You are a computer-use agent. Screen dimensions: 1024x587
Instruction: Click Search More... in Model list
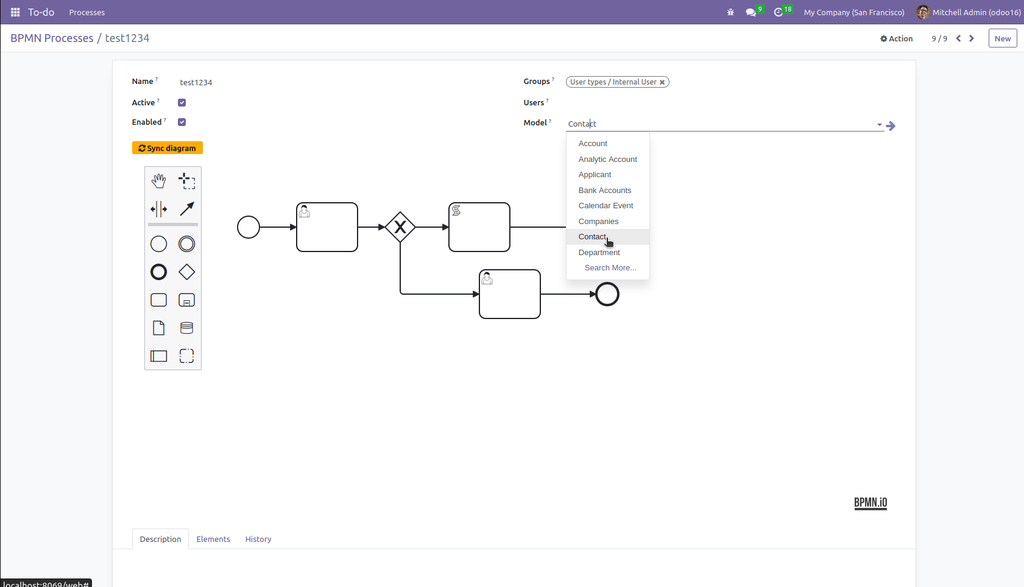608,268
